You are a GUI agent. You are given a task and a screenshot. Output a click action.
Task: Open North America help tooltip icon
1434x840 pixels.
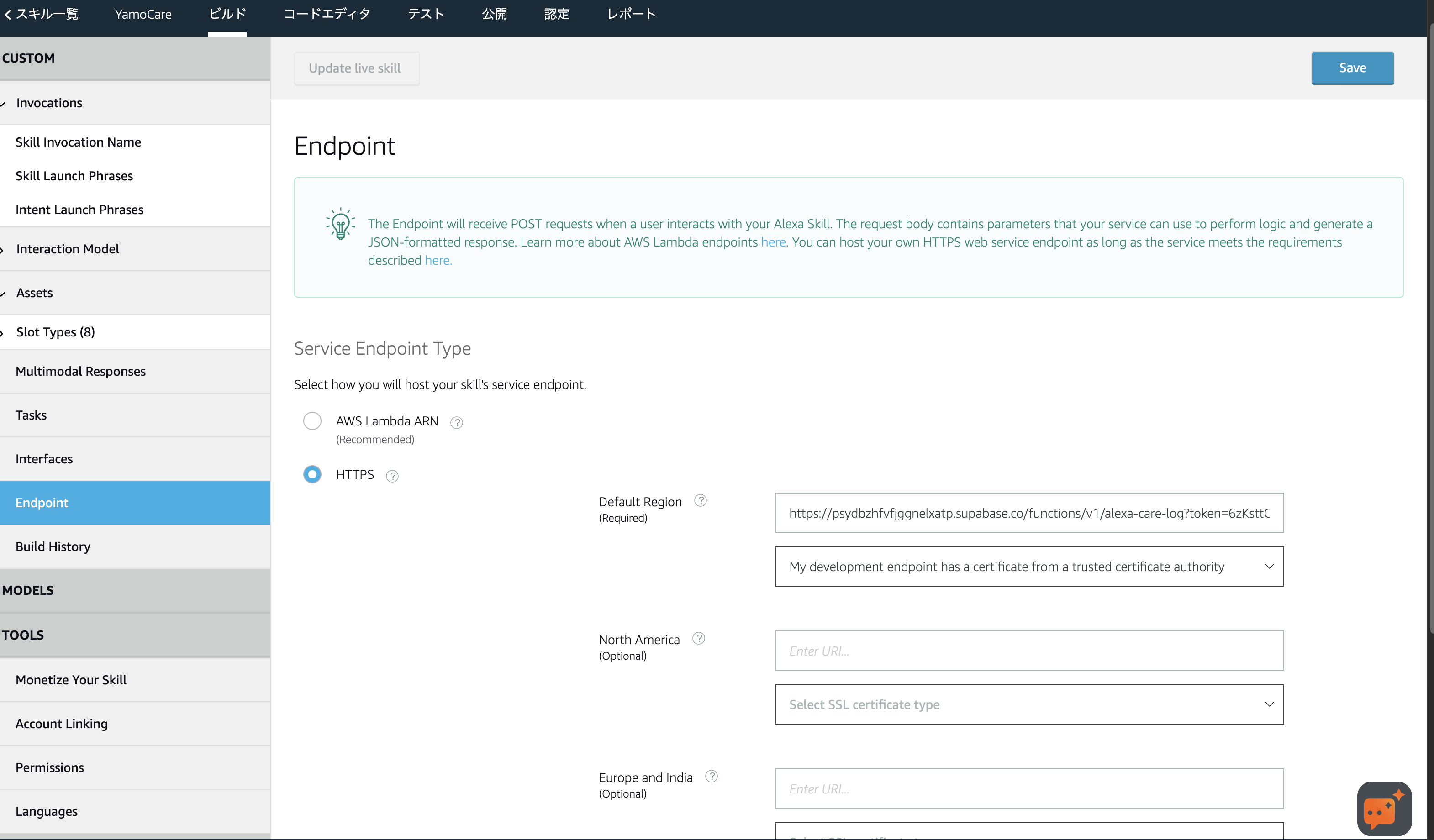(x=699, y=638)
